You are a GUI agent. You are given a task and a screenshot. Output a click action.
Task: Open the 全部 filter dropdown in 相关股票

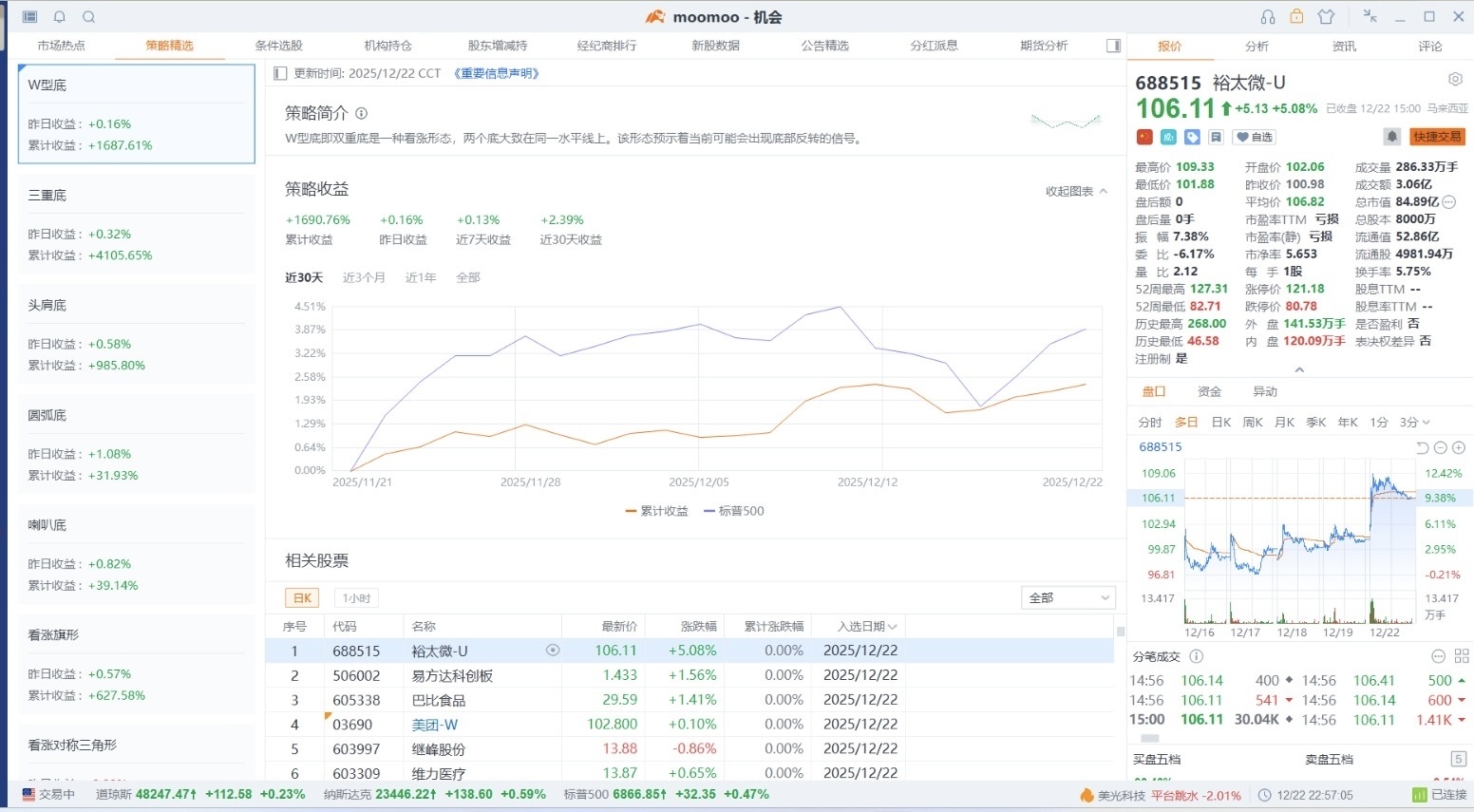pyautogui.click(x=1068, y=598)
